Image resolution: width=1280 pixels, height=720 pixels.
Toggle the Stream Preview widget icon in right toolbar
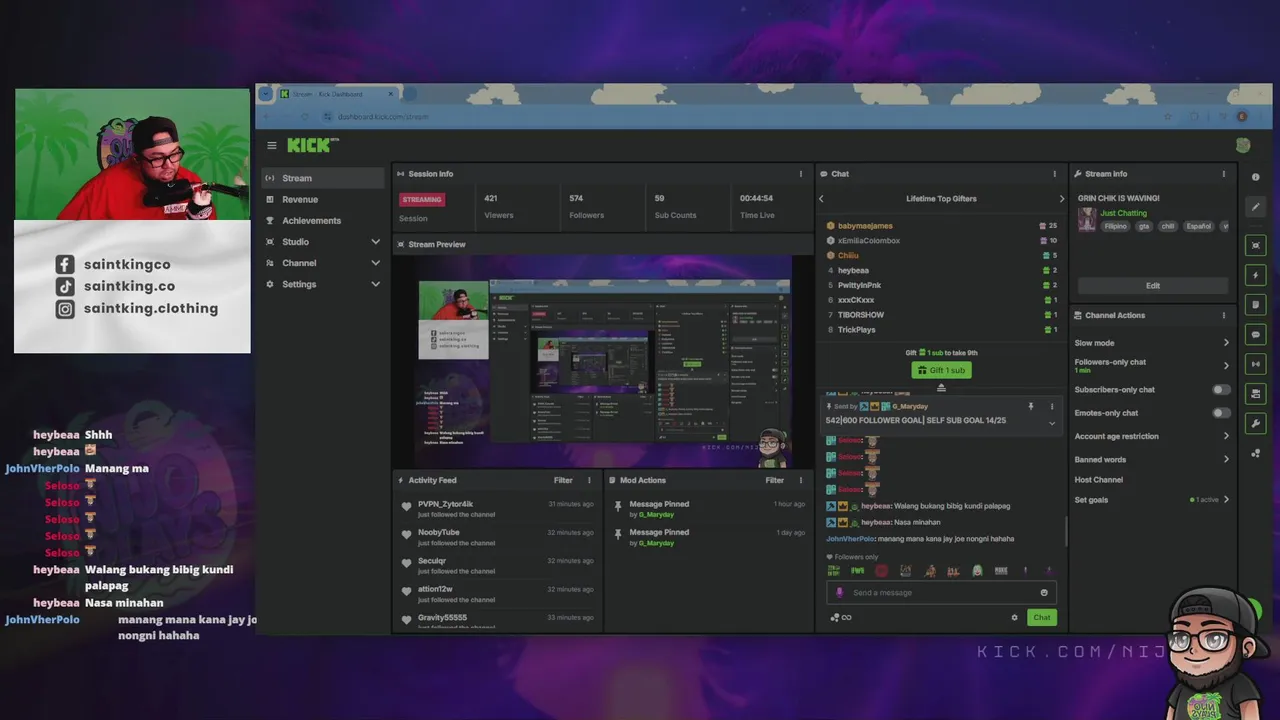tap(1256, 245)
